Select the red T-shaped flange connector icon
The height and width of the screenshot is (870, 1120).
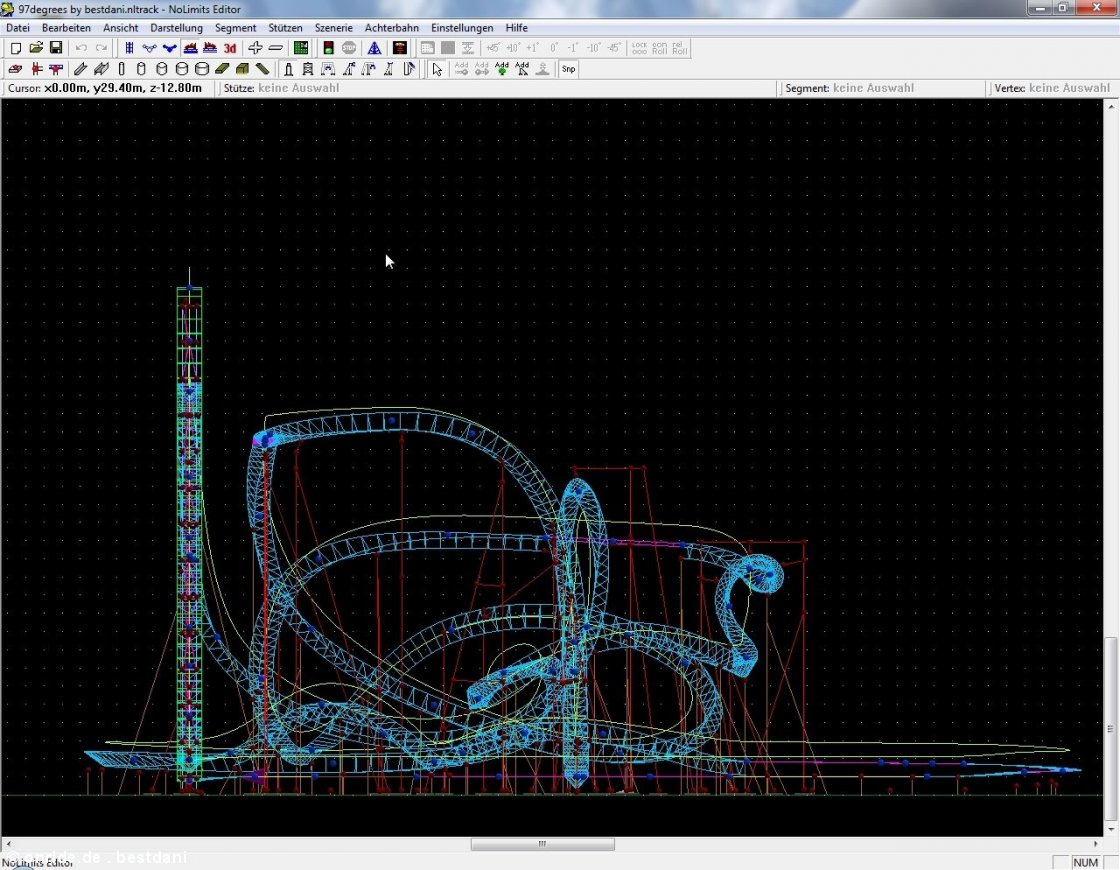click(56, 69)
